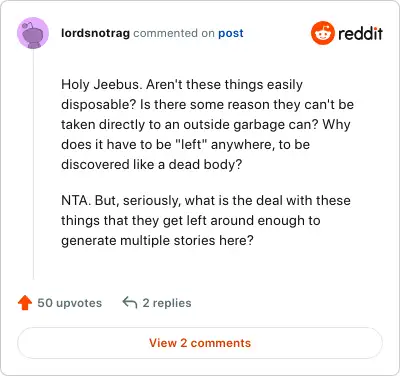Click the quoted word "left" in comment

point(191,144)
